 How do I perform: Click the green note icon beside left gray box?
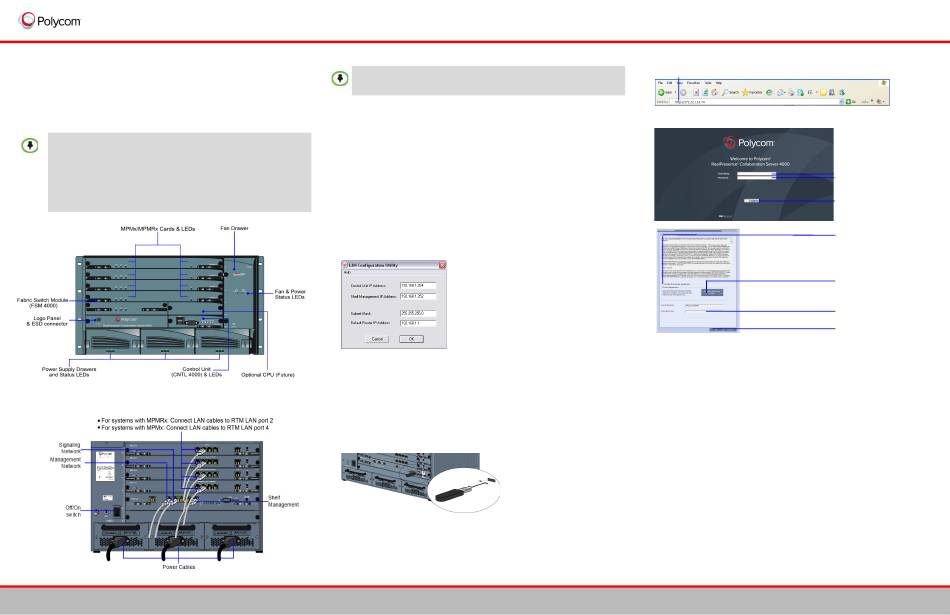pyautogui.click(x=30, y=145)
